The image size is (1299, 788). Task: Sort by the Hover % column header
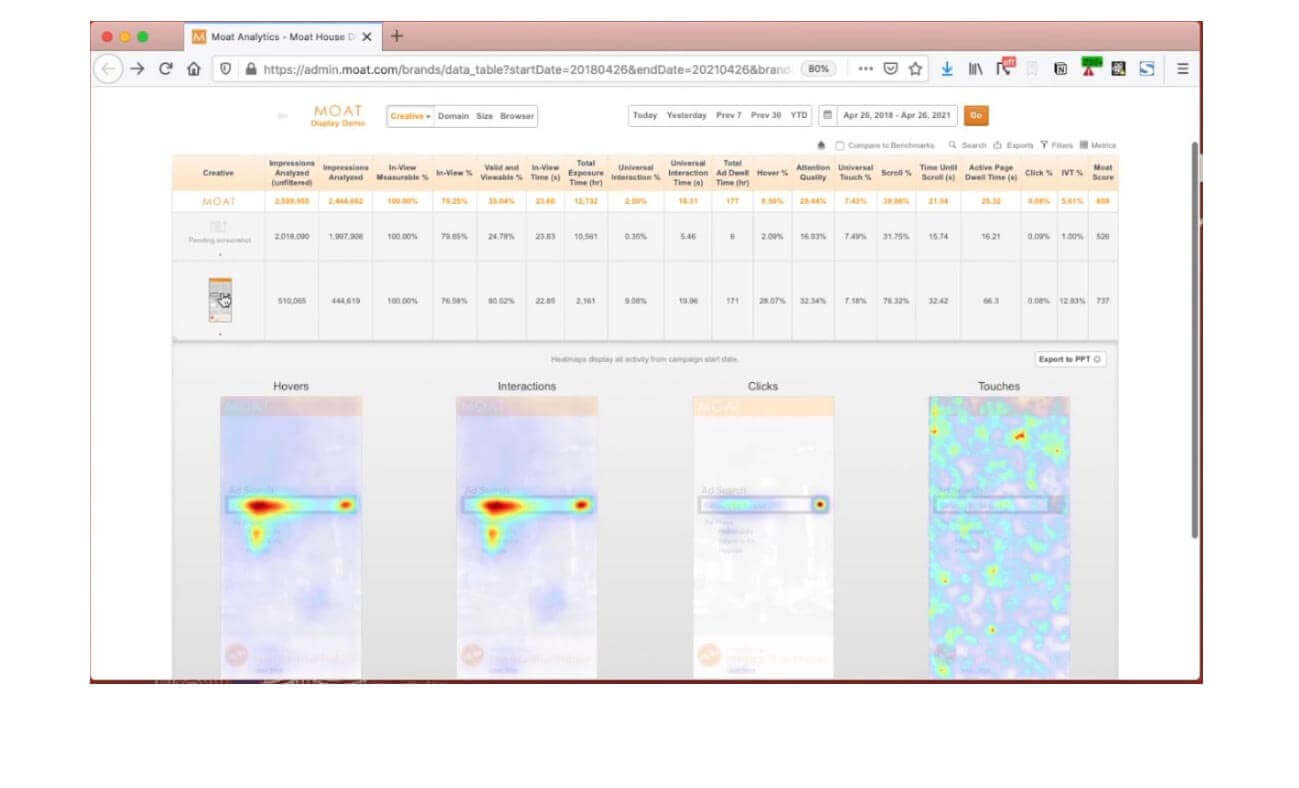pos(772,173)
